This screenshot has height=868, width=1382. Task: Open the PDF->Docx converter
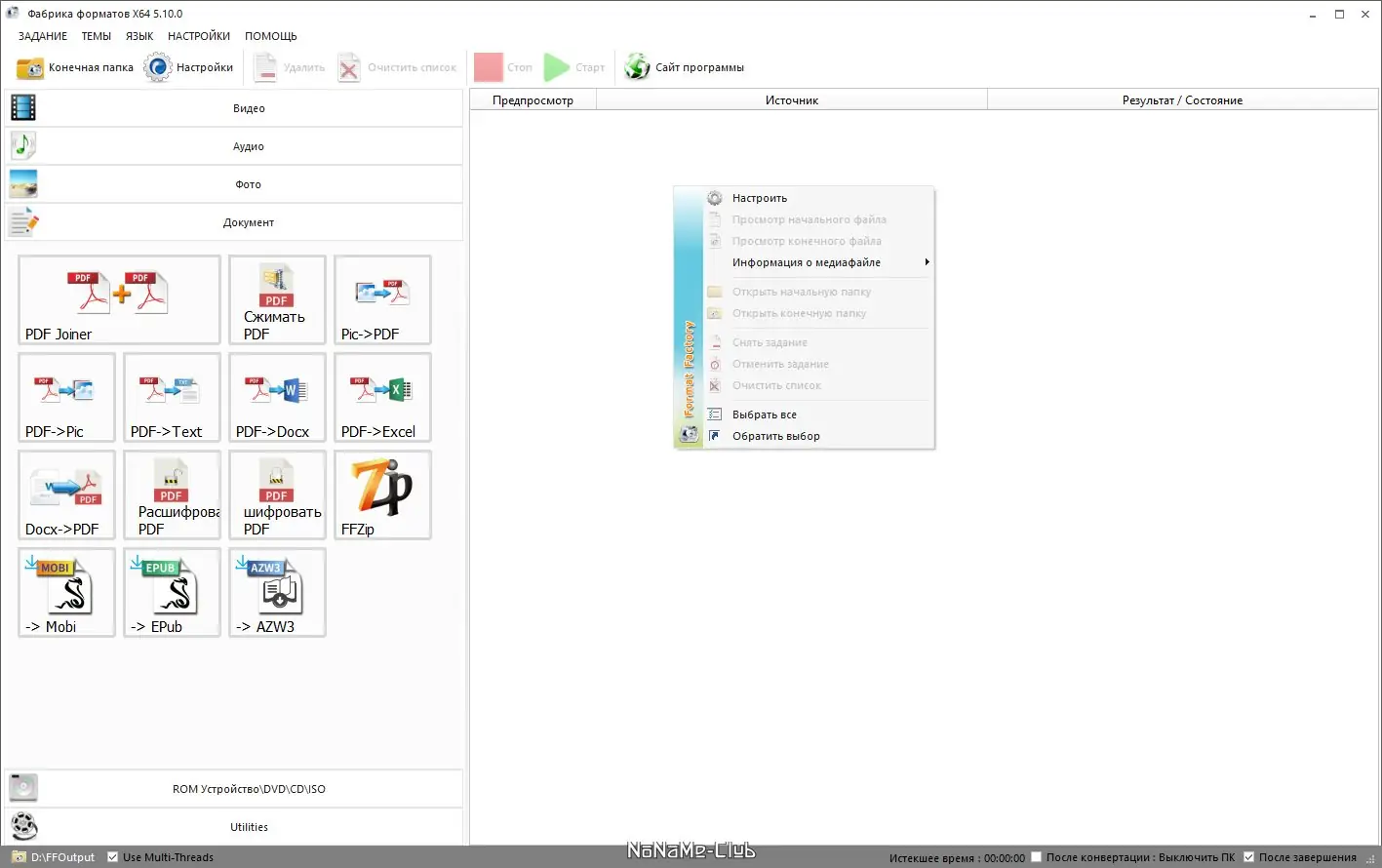(277, 397)
